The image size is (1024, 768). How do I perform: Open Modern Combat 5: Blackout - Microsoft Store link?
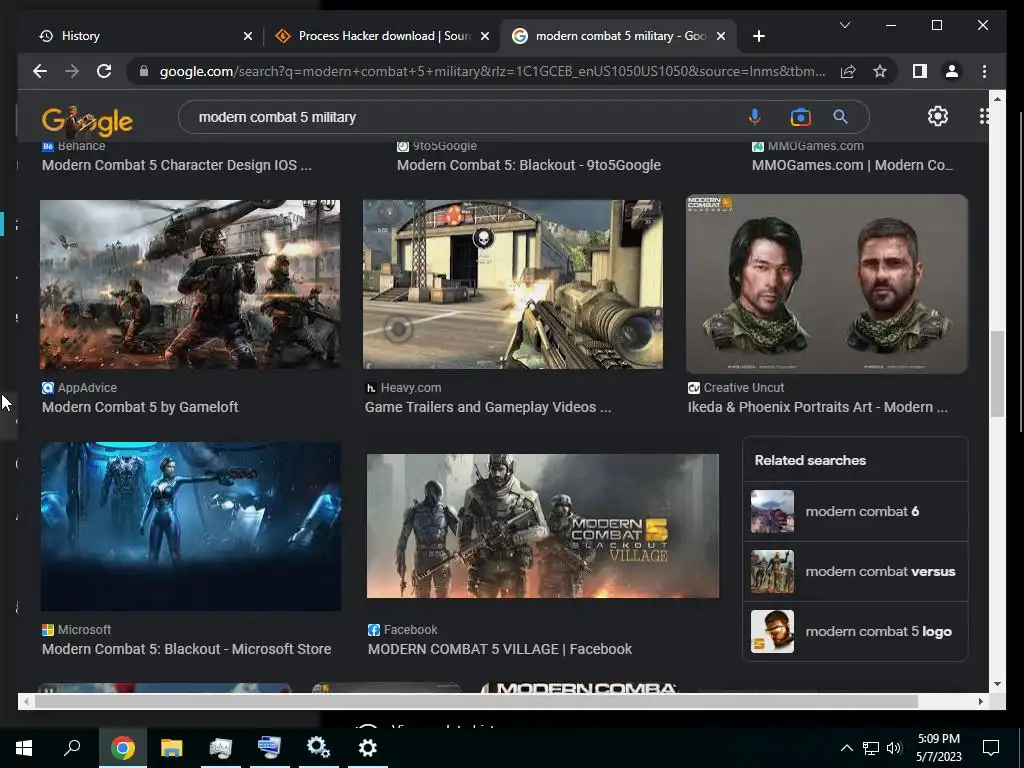point(186,649)
